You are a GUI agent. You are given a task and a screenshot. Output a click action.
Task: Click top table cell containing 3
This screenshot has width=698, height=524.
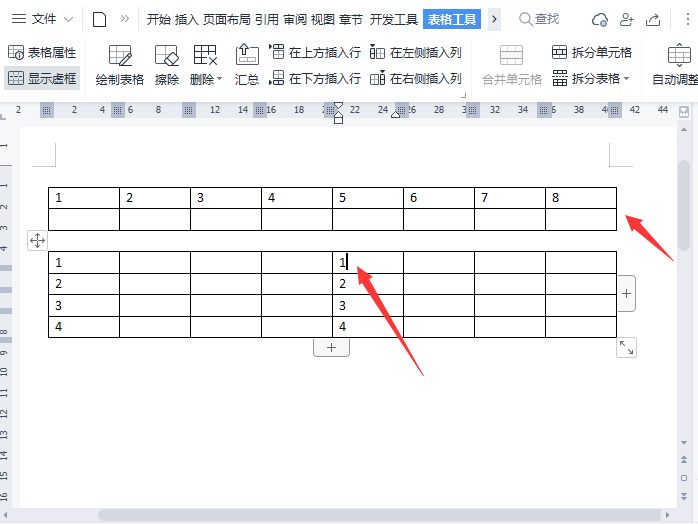pyautogui.click(x=226, y=198)
